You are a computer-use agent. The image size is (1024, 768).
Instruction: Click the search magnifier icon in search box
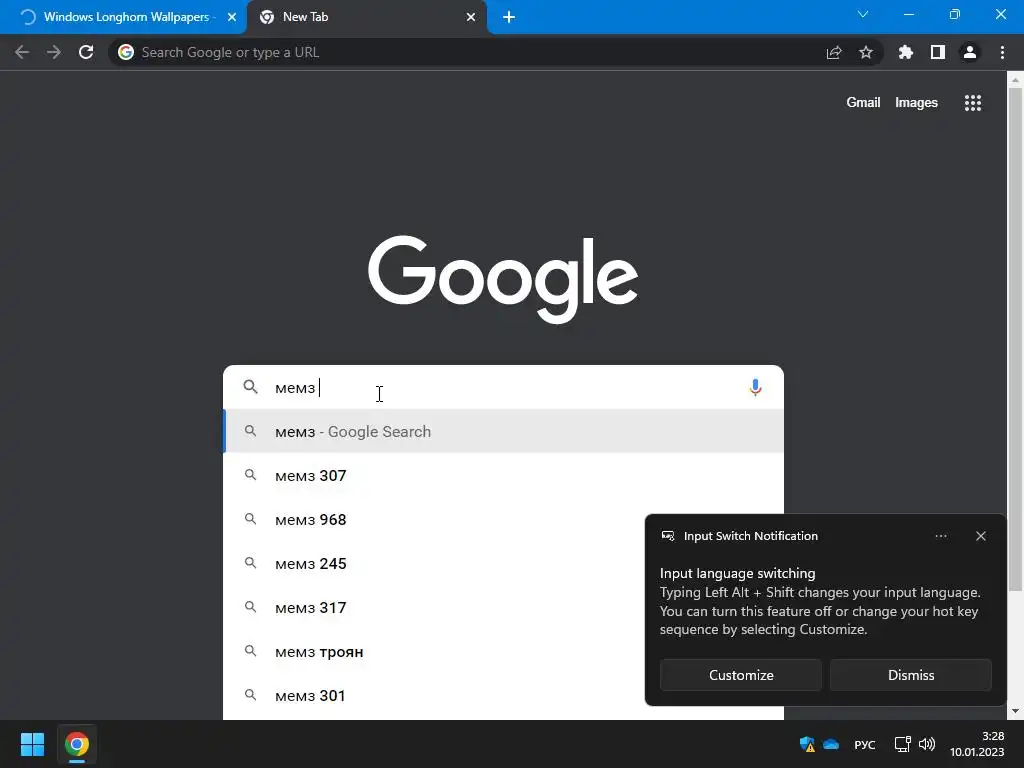(251, 387)
